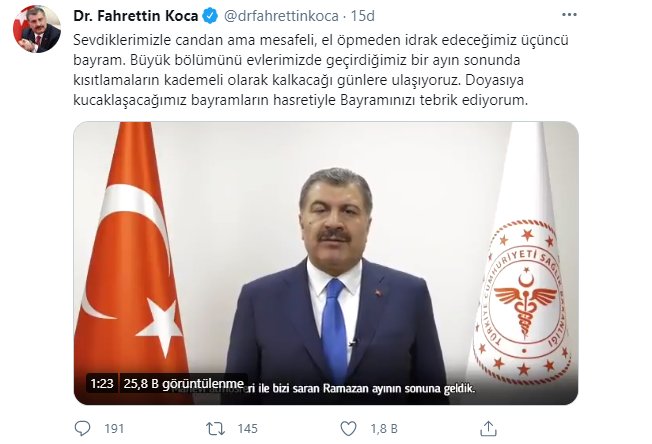Open the @drfahrettinkoca handle link
The width and height of the screenshot is (652, 444).
tap(281, 16)
